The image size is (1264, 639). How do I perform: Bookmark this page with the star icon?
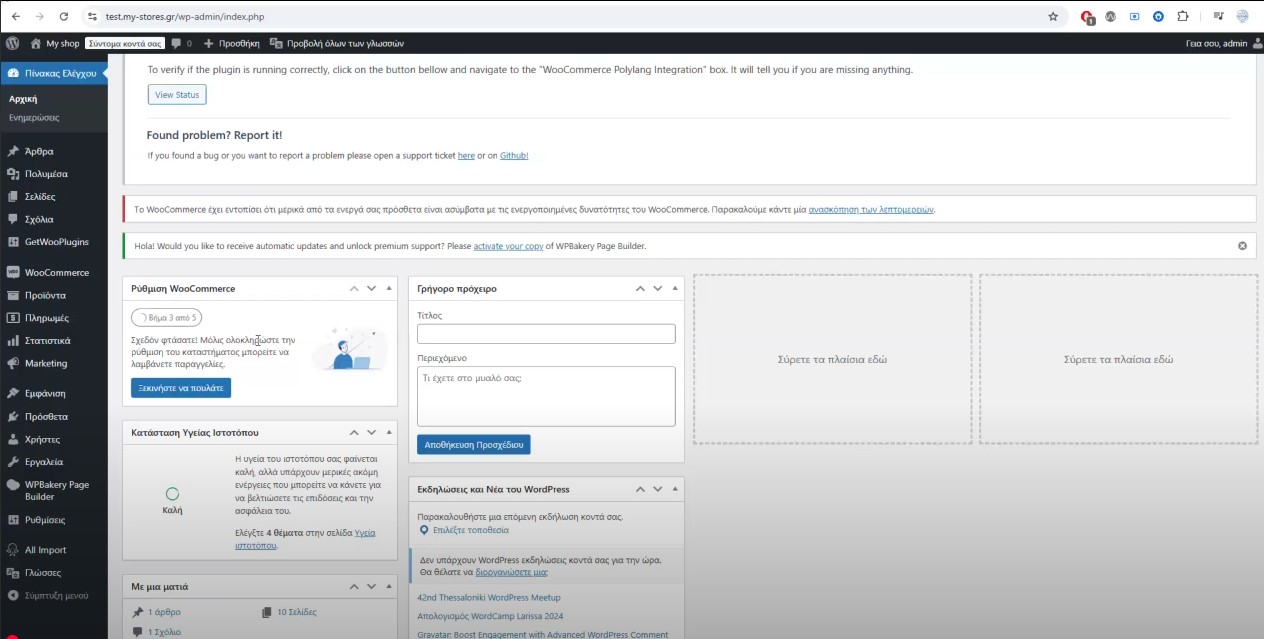click(1053, 16)
